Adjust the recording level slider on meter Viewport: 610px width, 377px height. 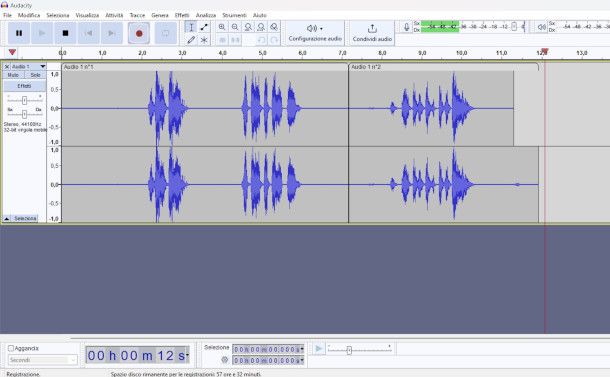click(514, 26)
